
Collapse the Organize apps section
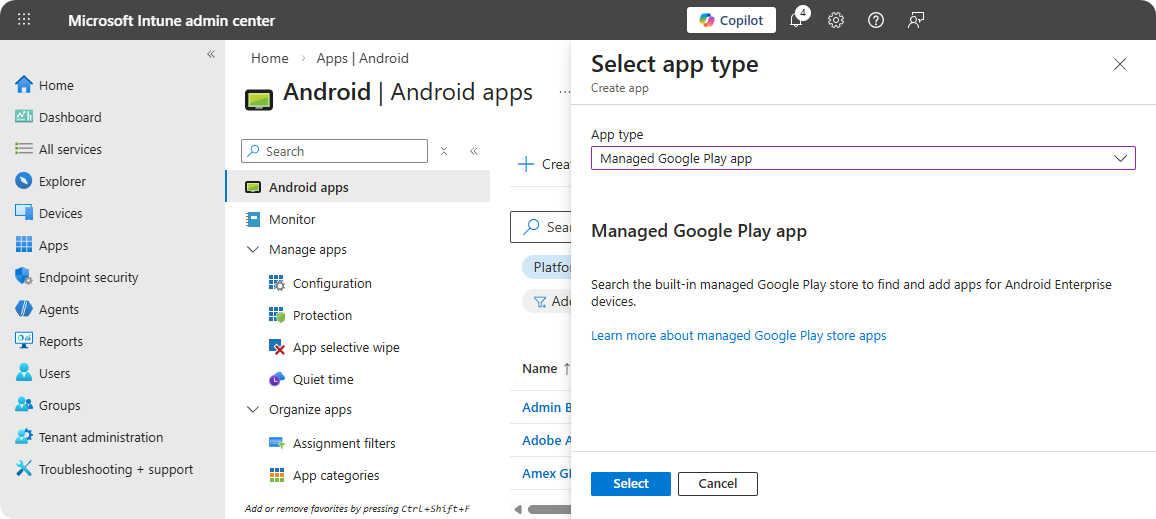point(253,410)
